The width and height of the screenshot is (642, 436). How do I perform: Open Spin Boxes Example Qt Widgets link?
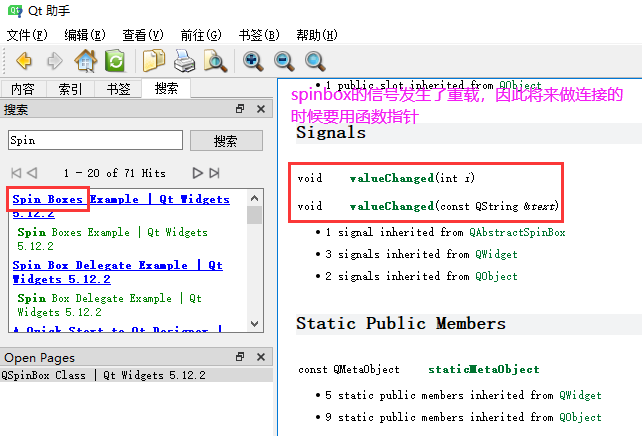click(x=121, y=206)
